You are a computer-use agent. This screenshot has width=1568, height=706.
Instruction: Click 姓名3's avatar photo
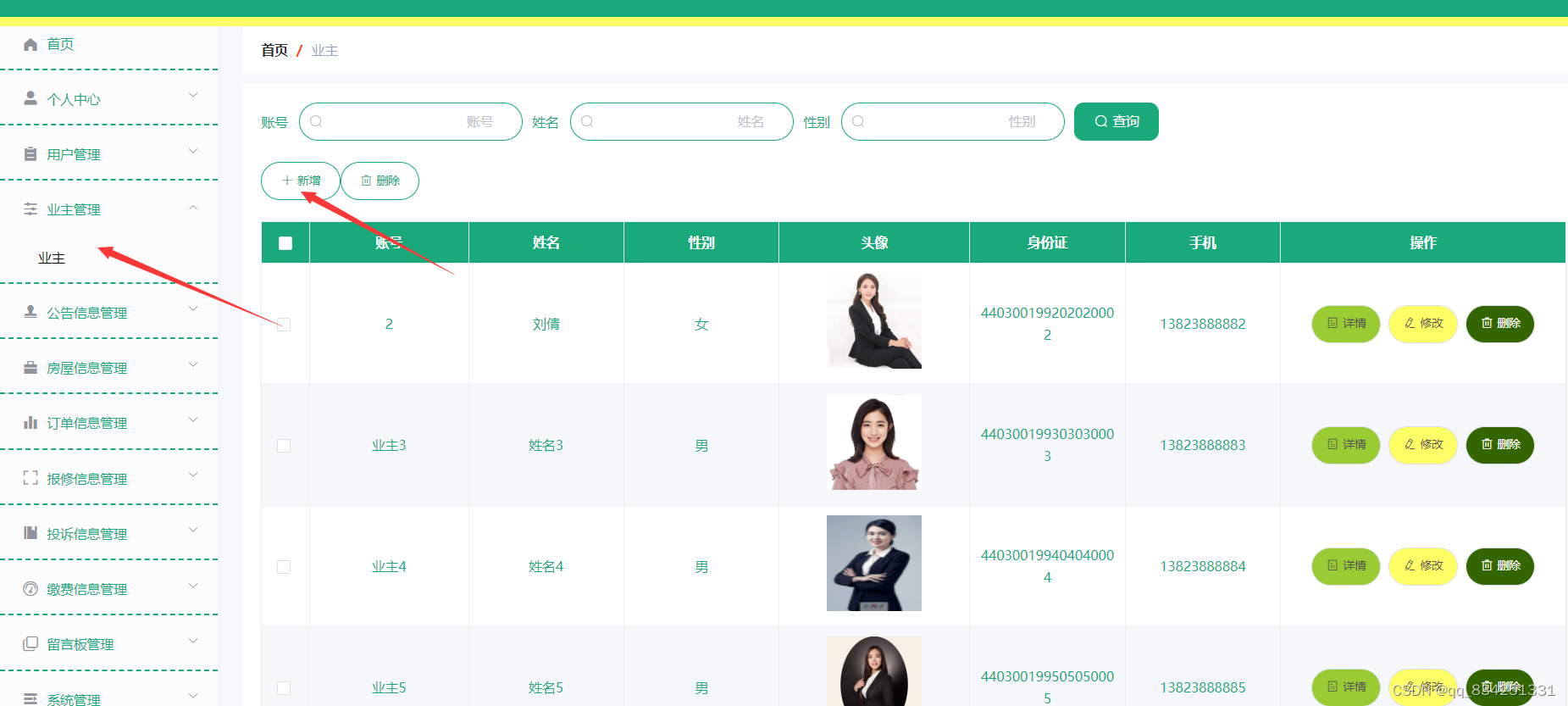click(873, 442)
